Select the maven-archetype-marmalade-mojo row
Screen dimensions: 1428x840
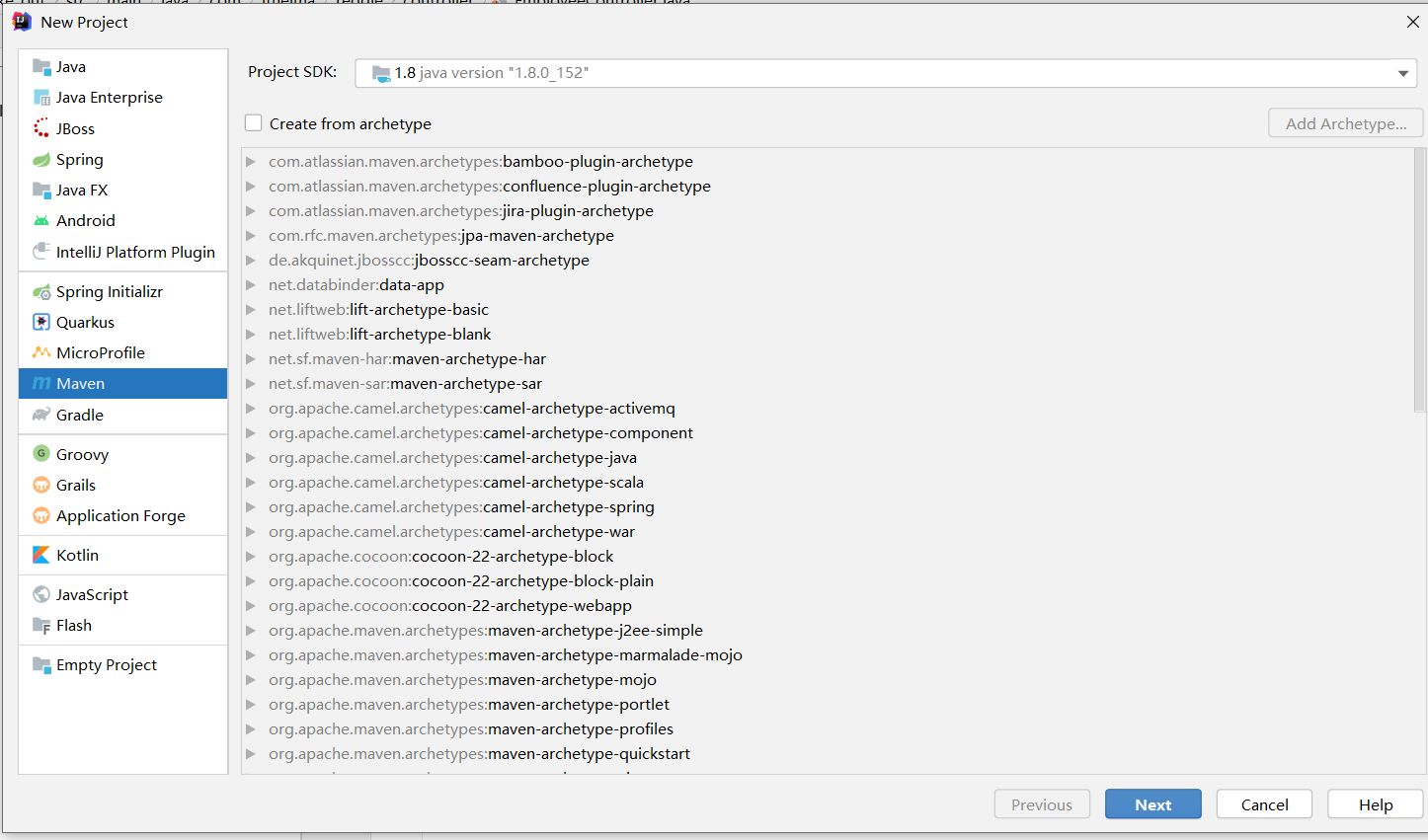tap(828, 655)
